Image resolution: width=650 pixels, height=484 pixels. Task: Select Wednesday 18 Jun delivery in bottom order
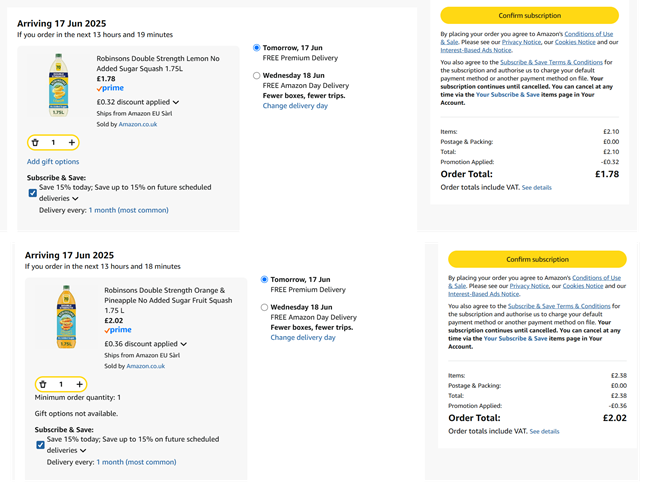point(264,307)
